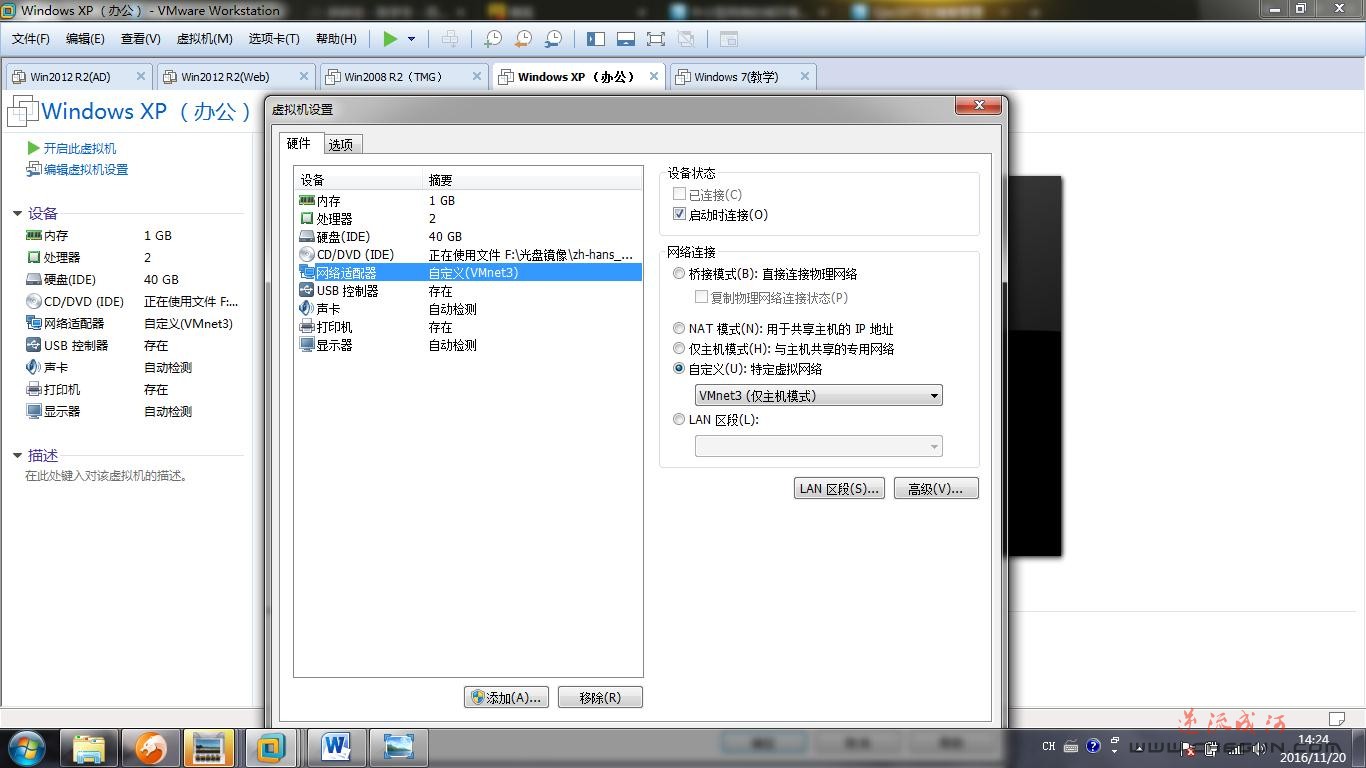Viewport: 1366px width, 768px height.
Task: Open the power options arrow beside the play icon
Action: pyautogui.click(x=411, y=39)
